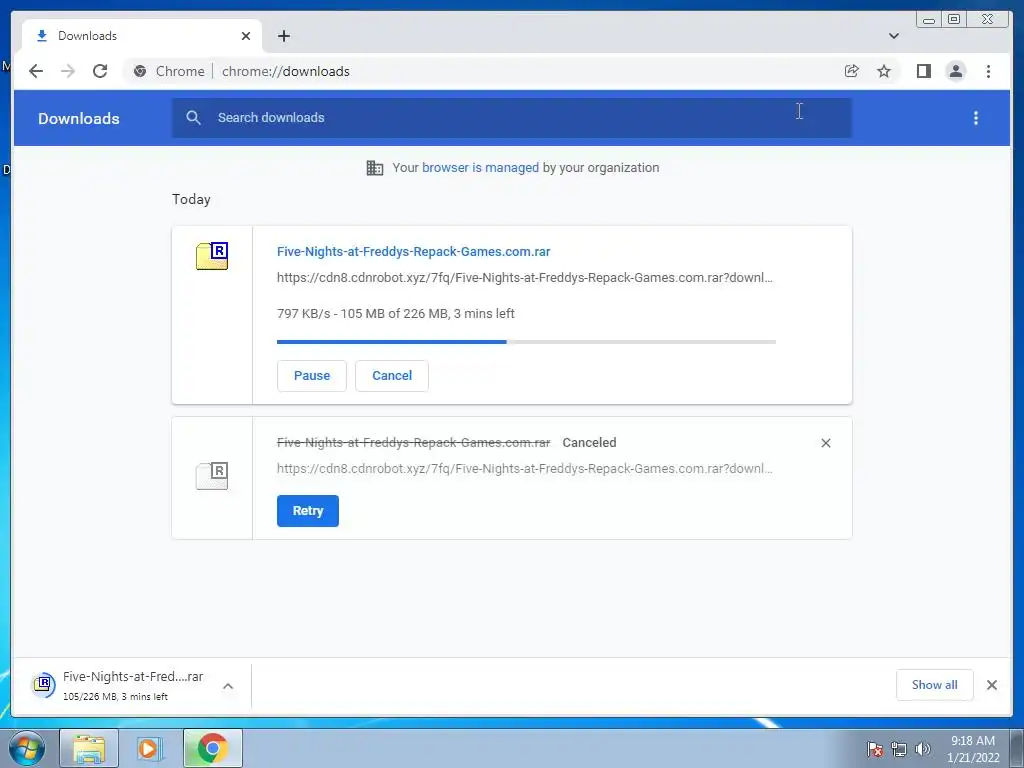Image resolution: width=1024 pixels, height=768 pixels.
Task: Open the side panel icon
Action: tap(923, 71)
